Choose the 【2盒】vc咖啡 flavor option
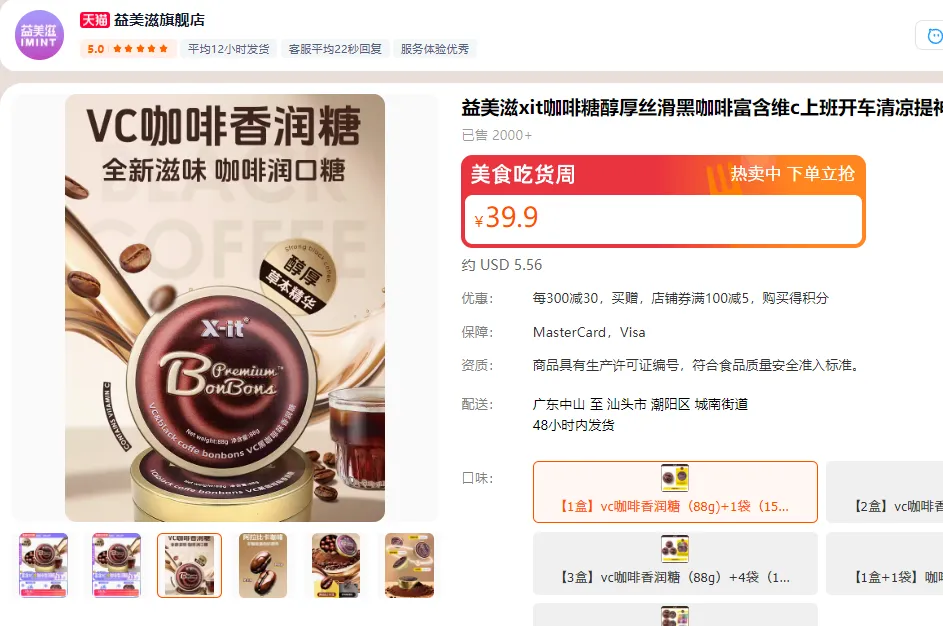This screenshot has height=626, width=943. [x=884, y=492]
